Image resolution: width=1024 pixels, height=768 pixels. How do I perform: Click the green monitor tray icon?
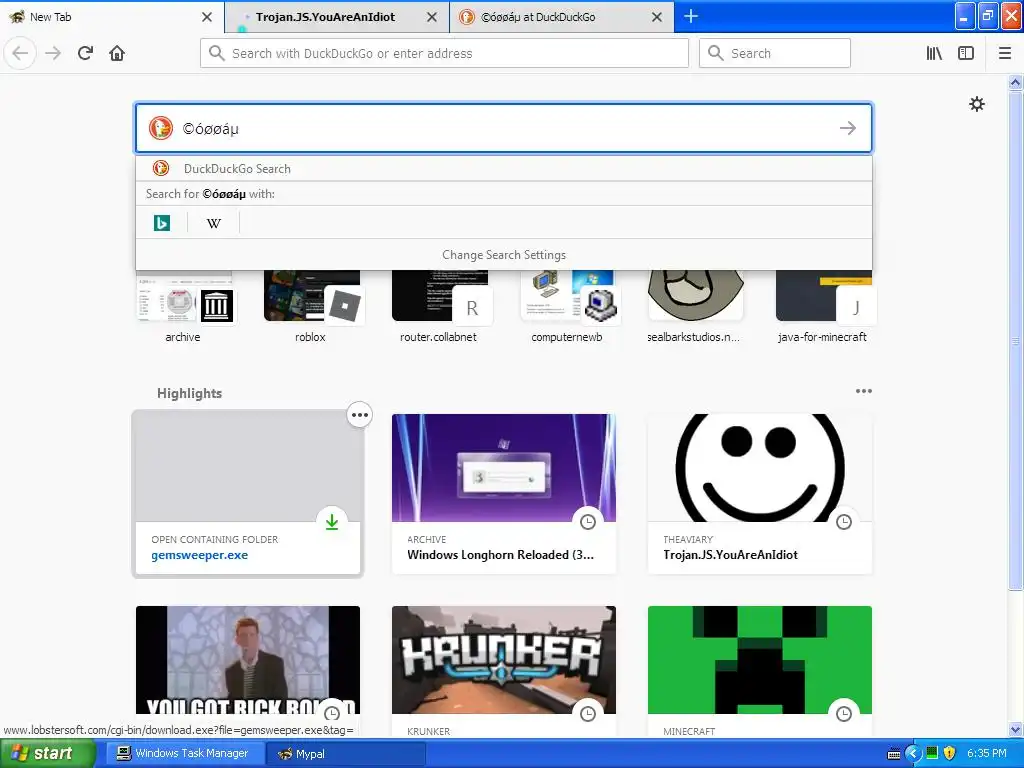click(x=932, y=753)
